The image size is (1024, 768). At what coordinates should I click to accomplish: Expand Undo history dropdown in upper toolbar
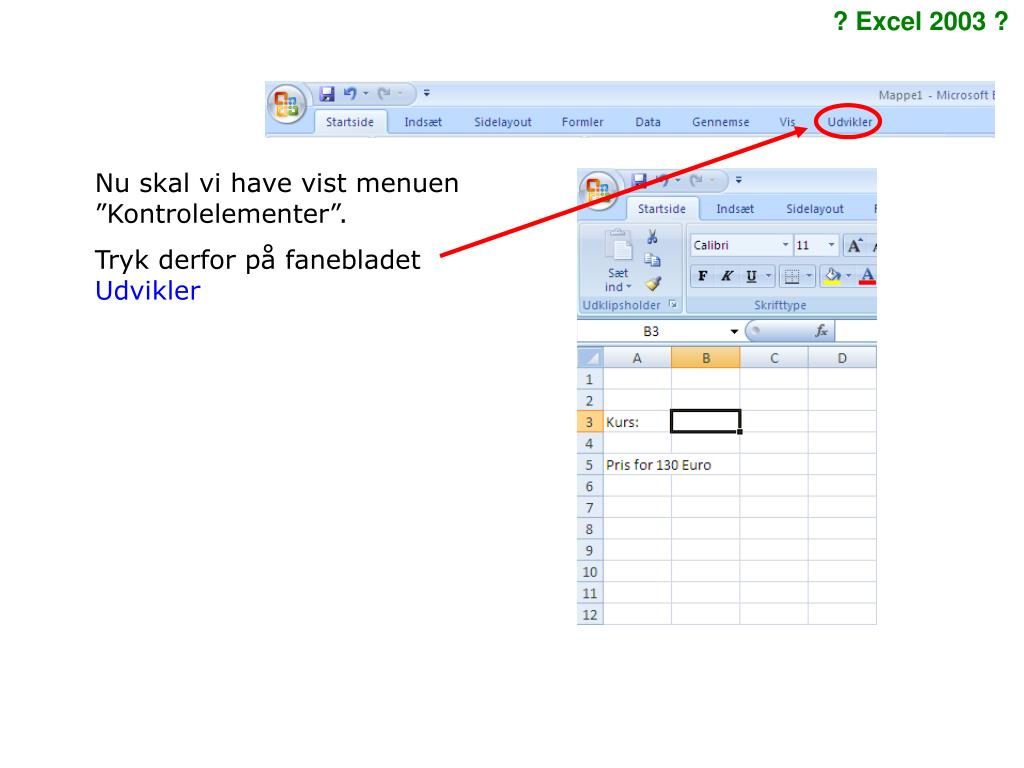tap(366, 93)
